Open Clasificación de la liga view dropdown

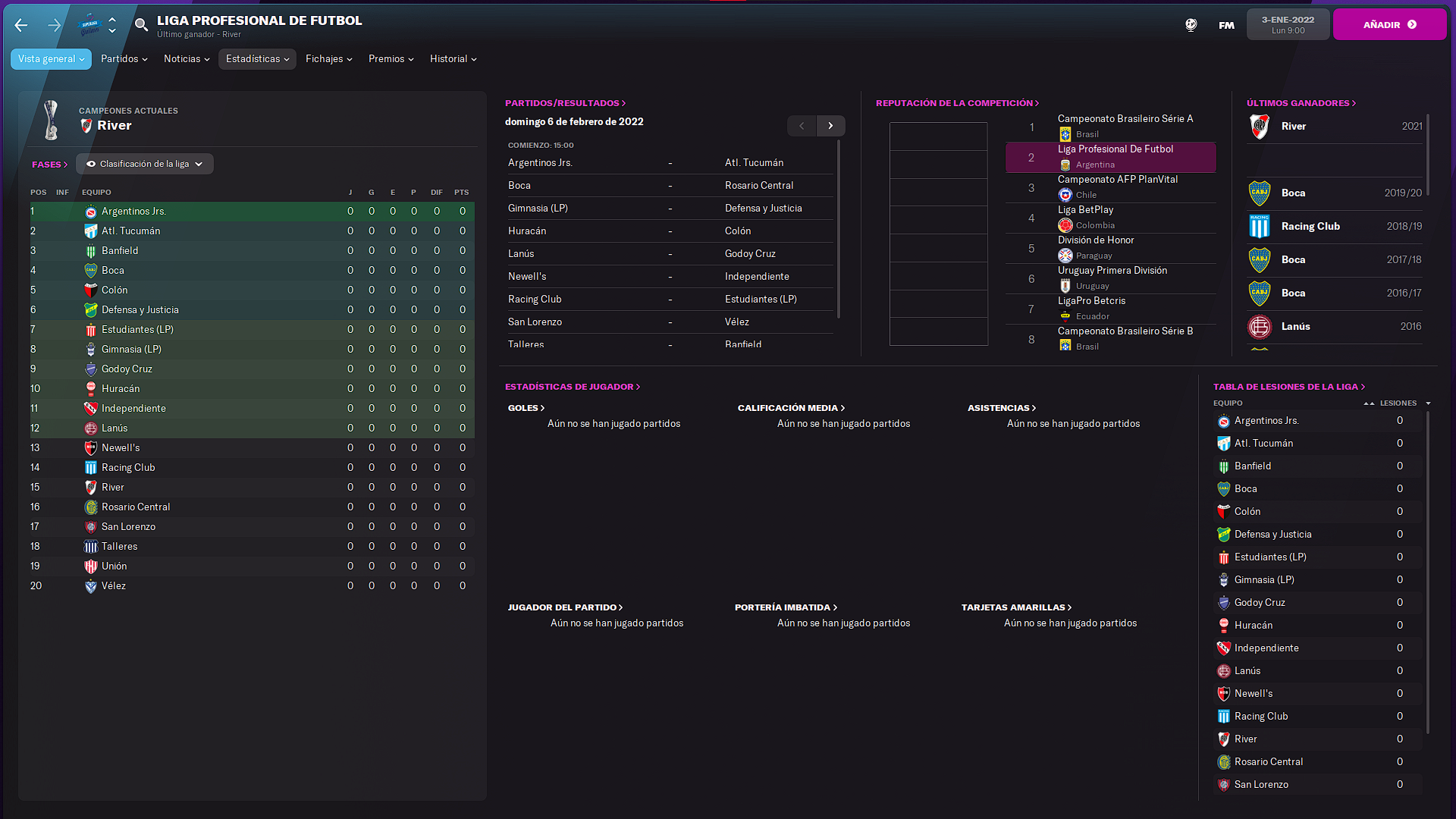point(144,165)
